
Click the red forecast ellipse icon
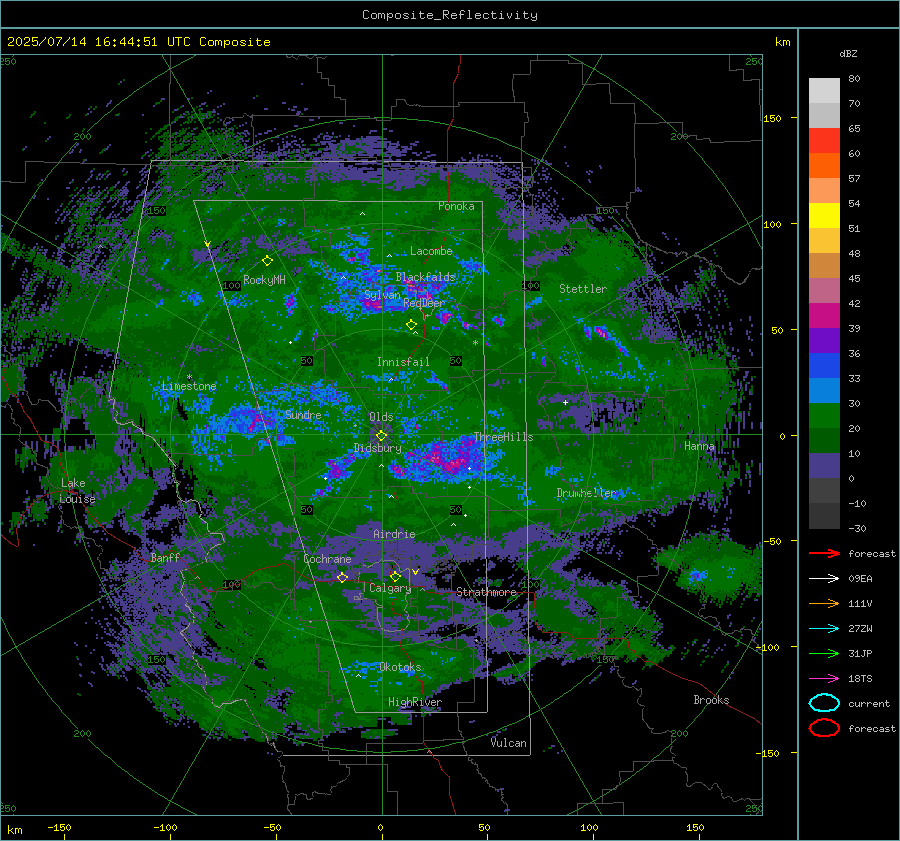tap(824, 728)
